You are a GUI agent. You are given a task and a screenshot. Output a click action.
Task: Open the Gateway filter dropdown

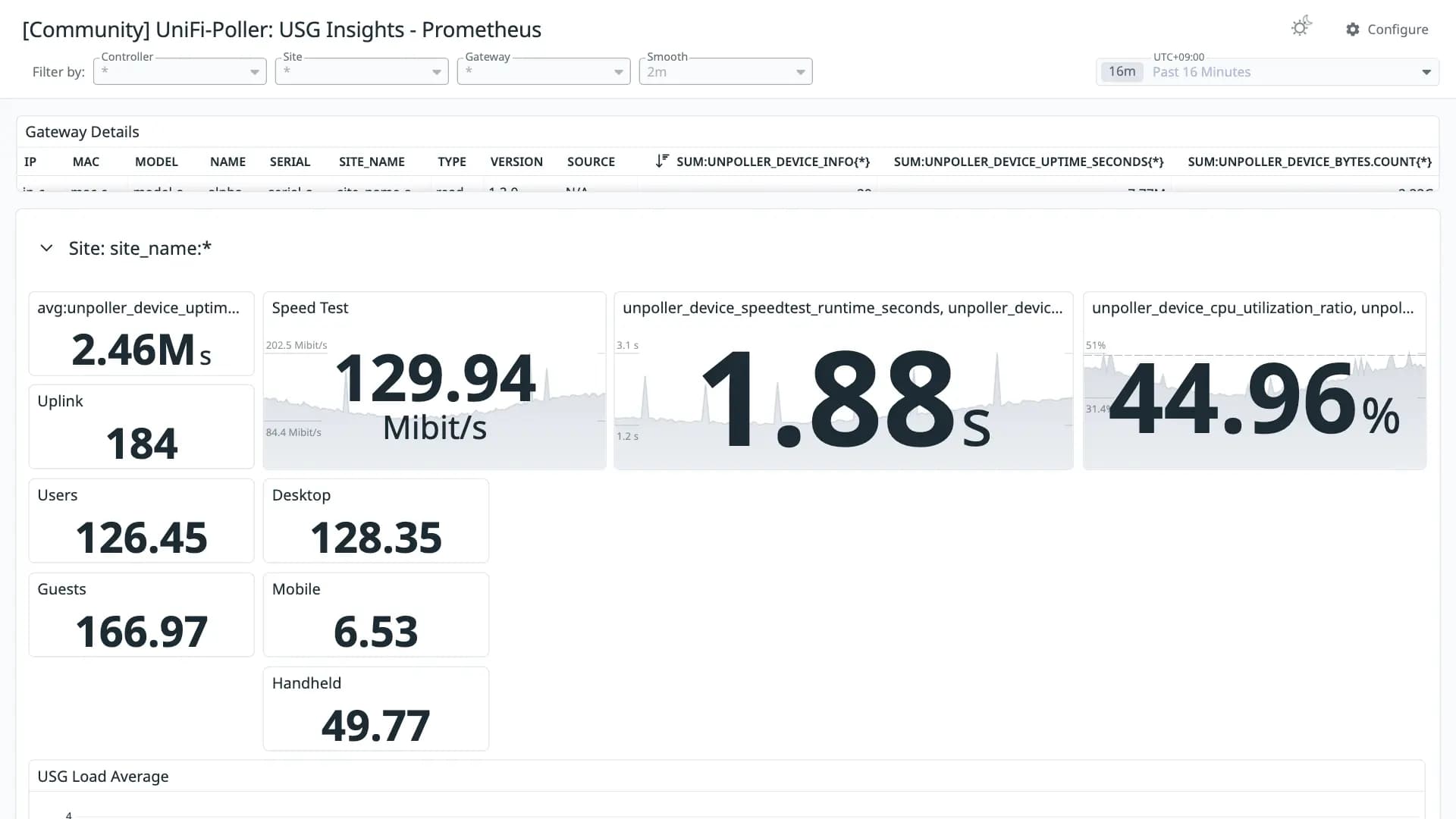[x=544, y=71]
